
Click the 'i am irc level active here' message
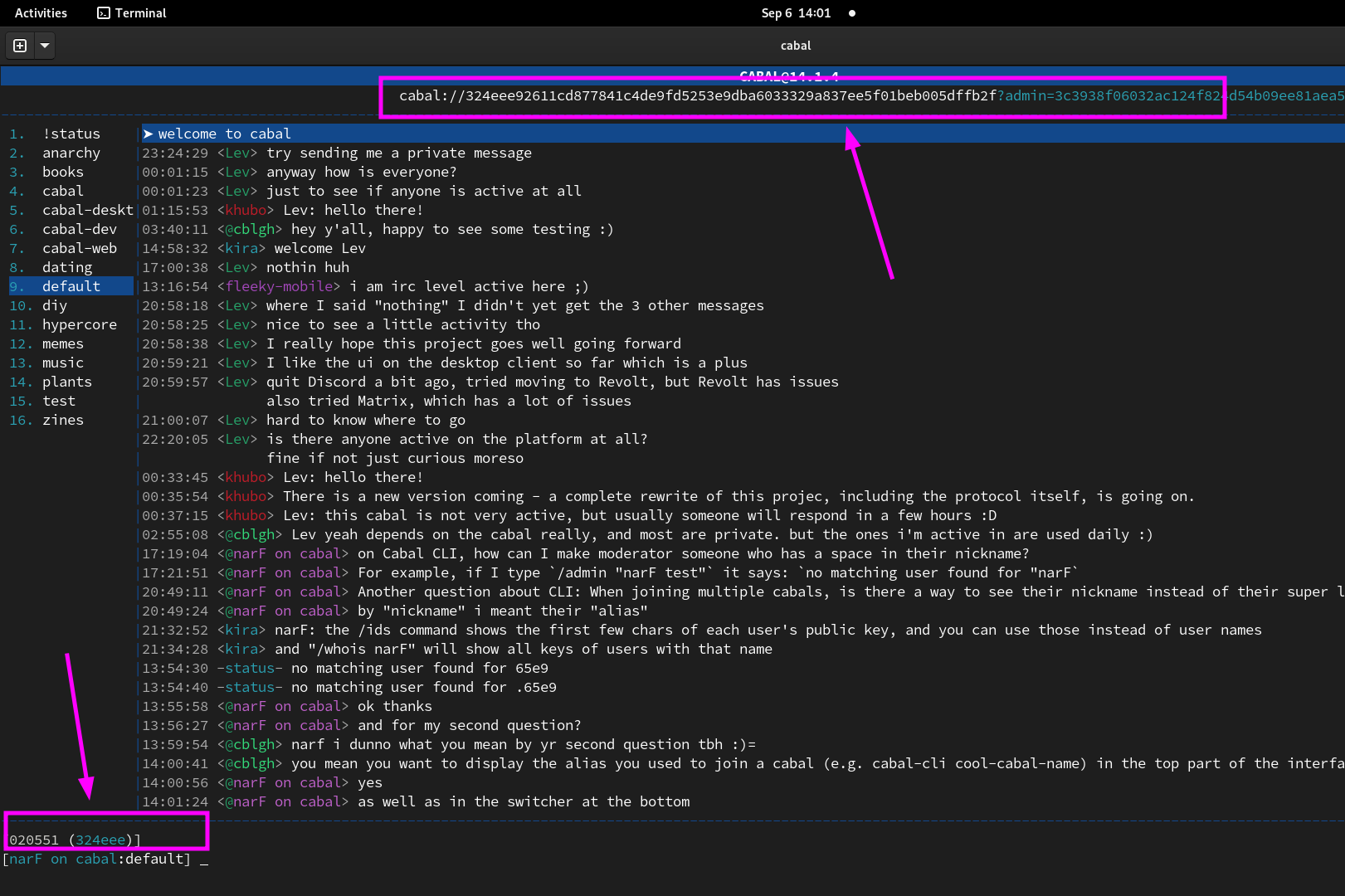point(470,286)
